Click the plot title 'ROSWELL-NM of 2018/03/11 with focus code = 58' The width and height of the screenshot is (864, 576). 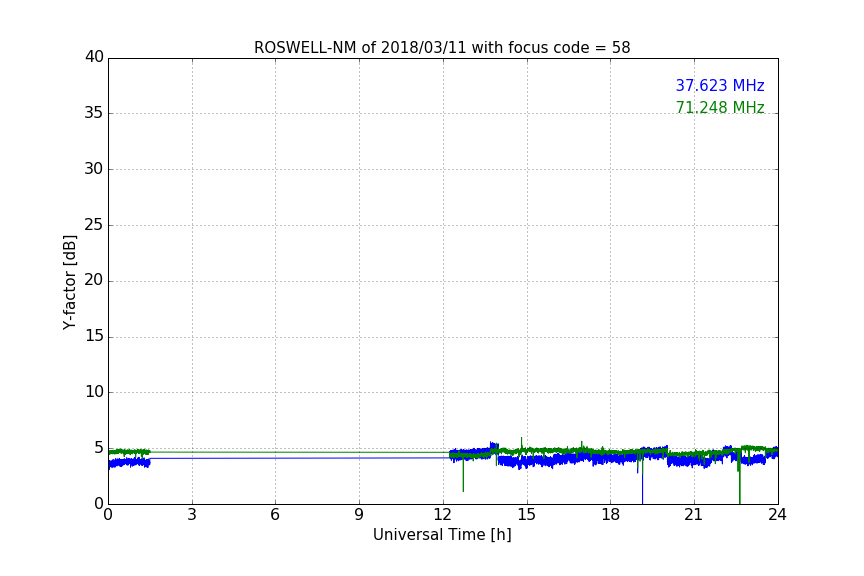pyautogui.click(x=442, y=48)
